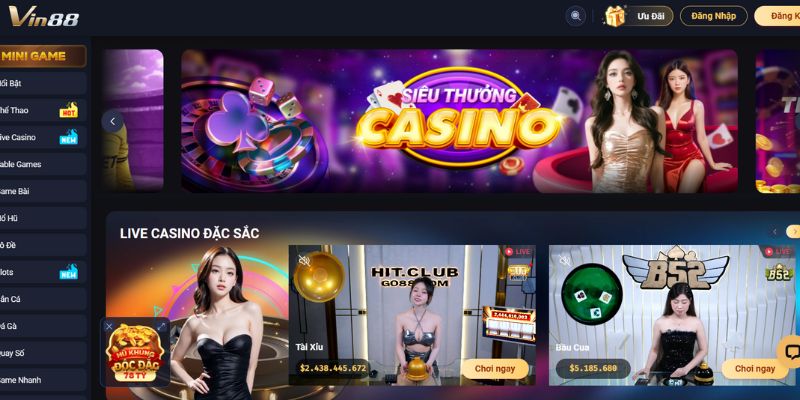Close the Hũ Khủng Độc Đắc popup
Image resolution: width=800 pixels, height=400 pixels.
pos(109,327)
